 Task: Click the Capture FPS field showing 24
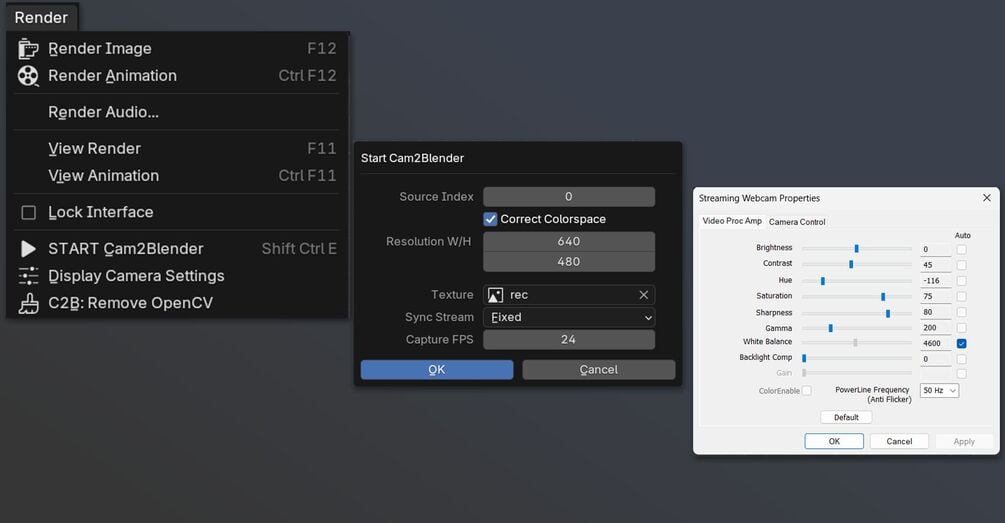point(569,340)
